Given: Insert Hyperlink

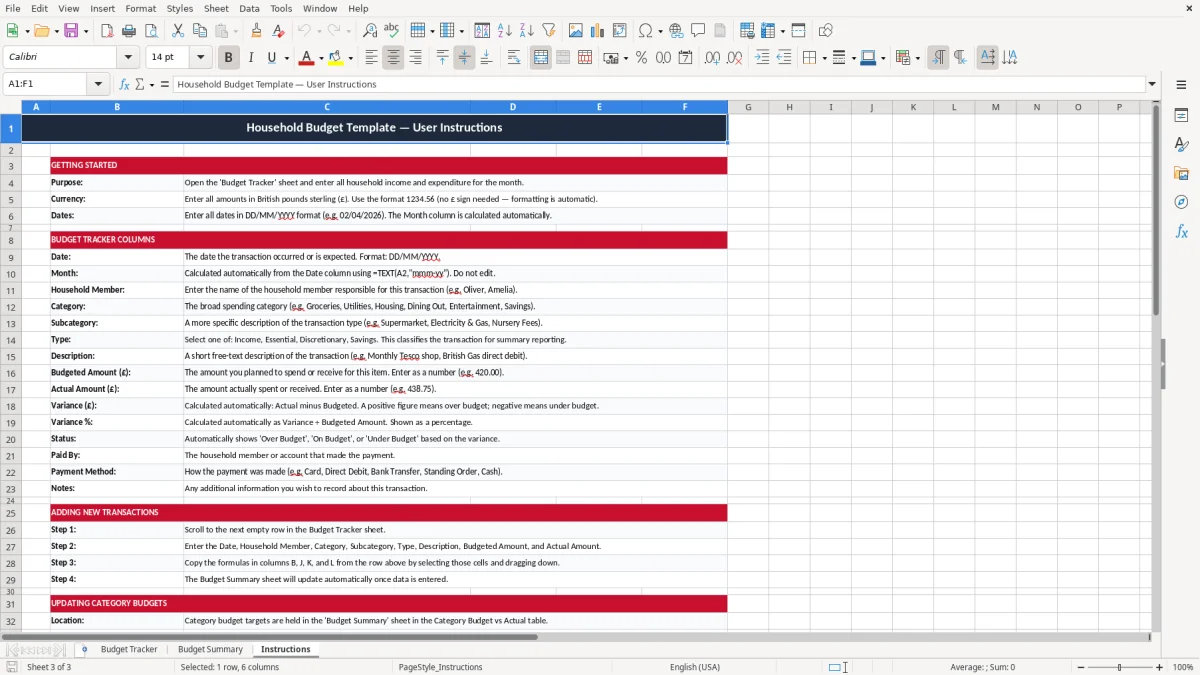Looking at the screenshot, I should pyautogui.click(x=676, y=31).
